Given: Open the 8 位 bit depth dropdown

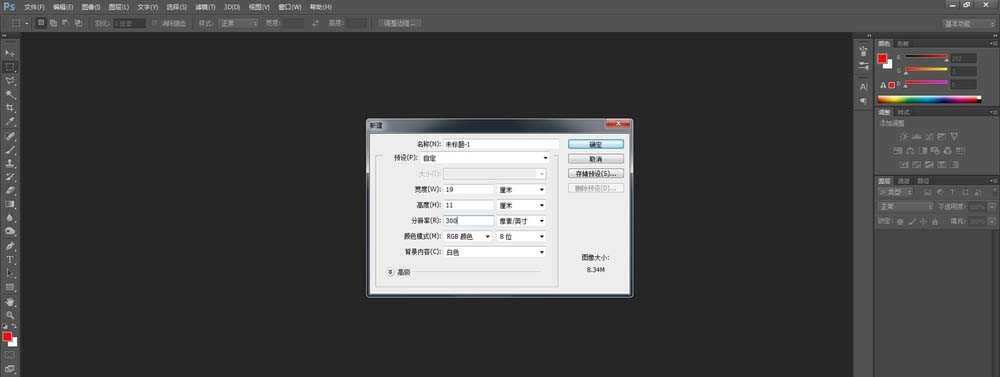Looking at the screenshot, I should 522,237.
